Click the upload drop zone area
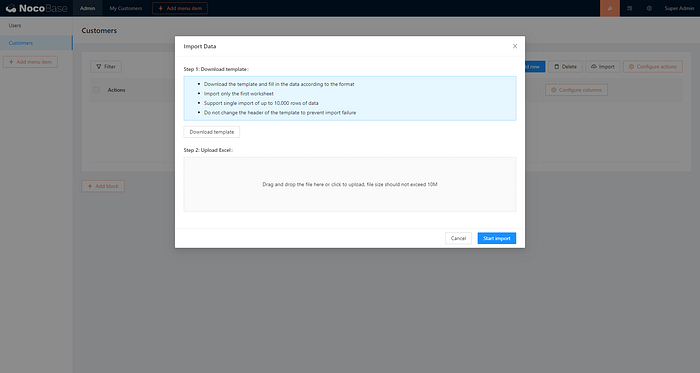700x373 pixels. (350, 184)
